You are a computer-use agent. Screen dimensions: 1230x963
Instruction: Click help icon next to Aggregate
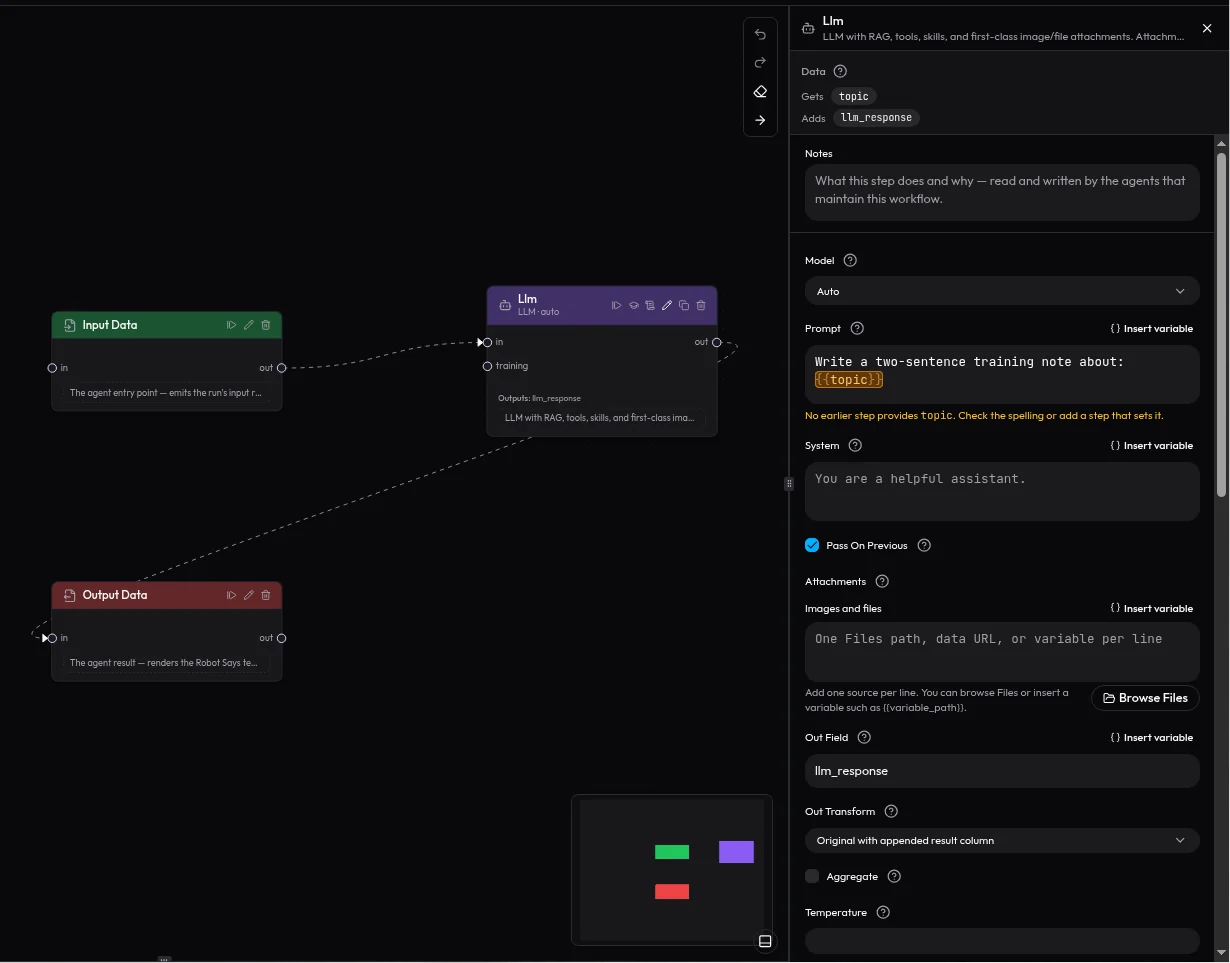[x=894, y=876]
